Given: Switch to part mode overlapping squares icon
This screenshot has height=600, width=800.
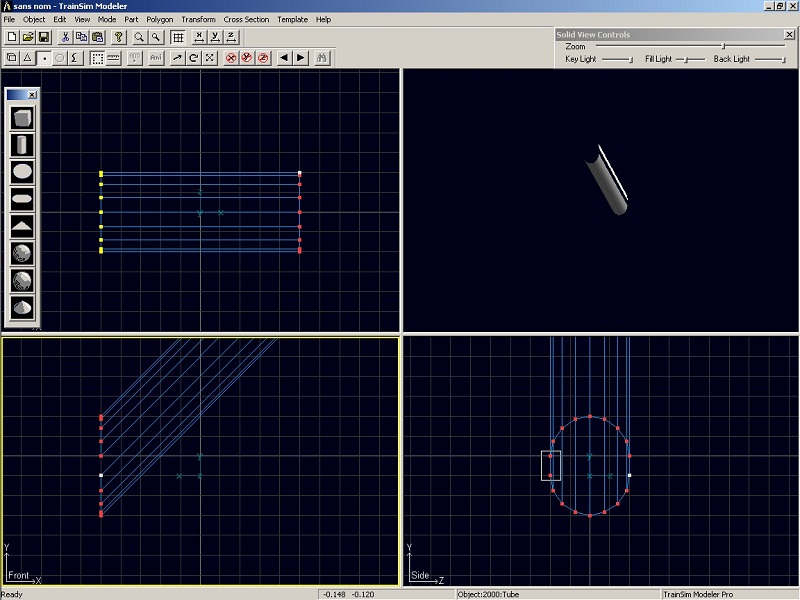Looking at the screenshot, I should 12,58.
